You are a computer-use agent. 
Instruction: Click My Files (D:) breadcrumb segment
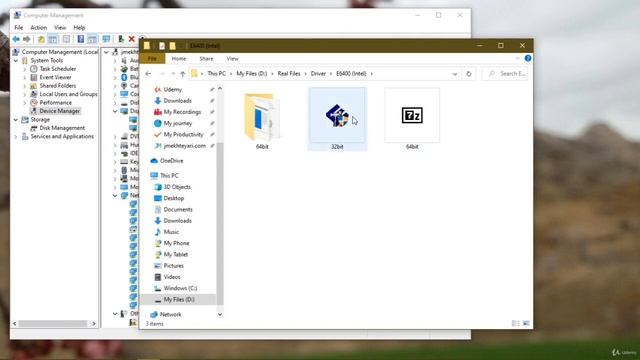point(251,73)
